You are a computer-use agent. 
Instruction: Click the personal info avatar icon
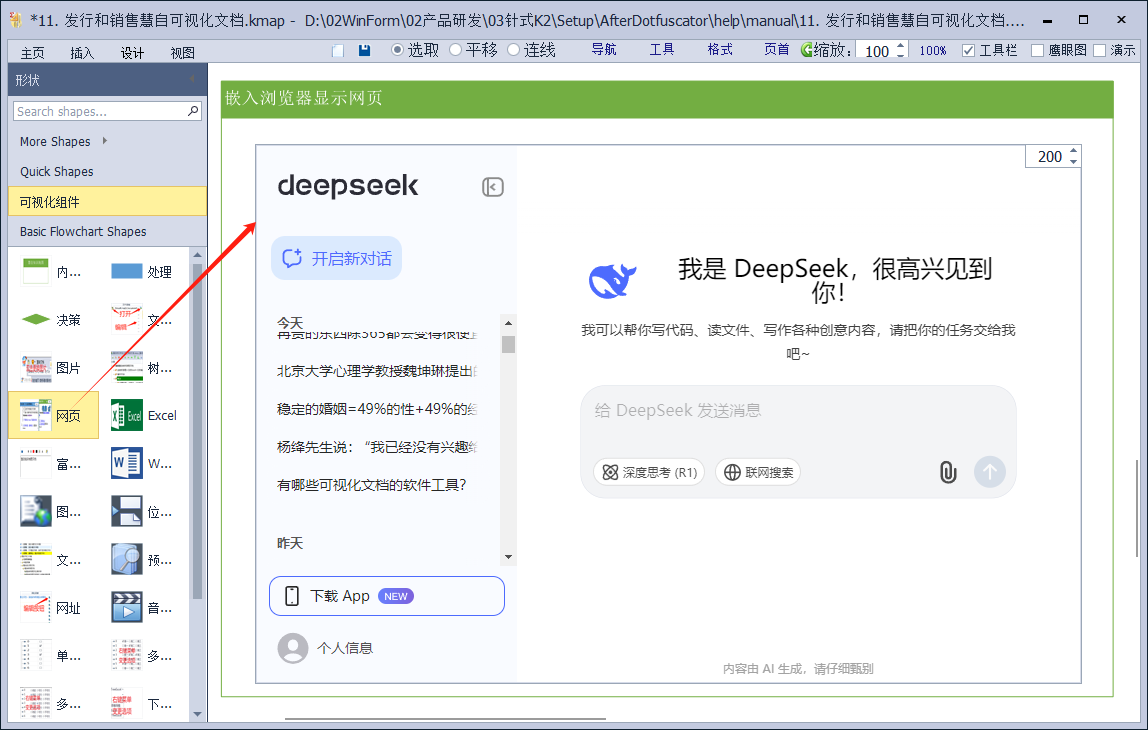click(293, 648)
